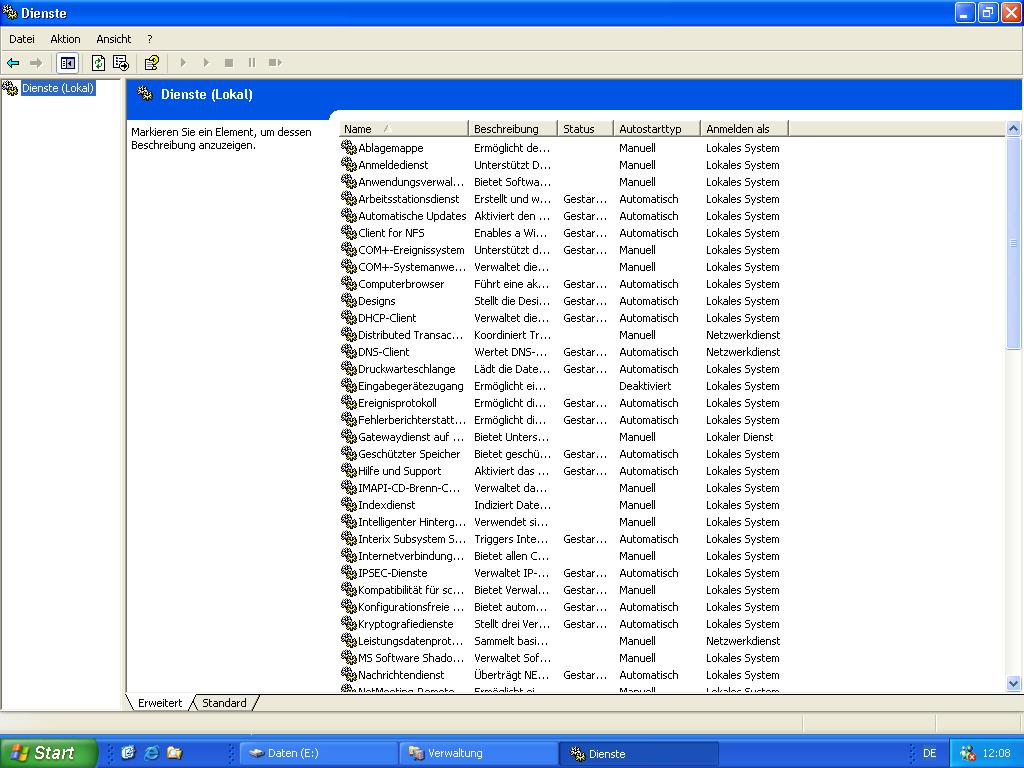
Task: Open the Datei menu
Action: click(x=22, y=39)
